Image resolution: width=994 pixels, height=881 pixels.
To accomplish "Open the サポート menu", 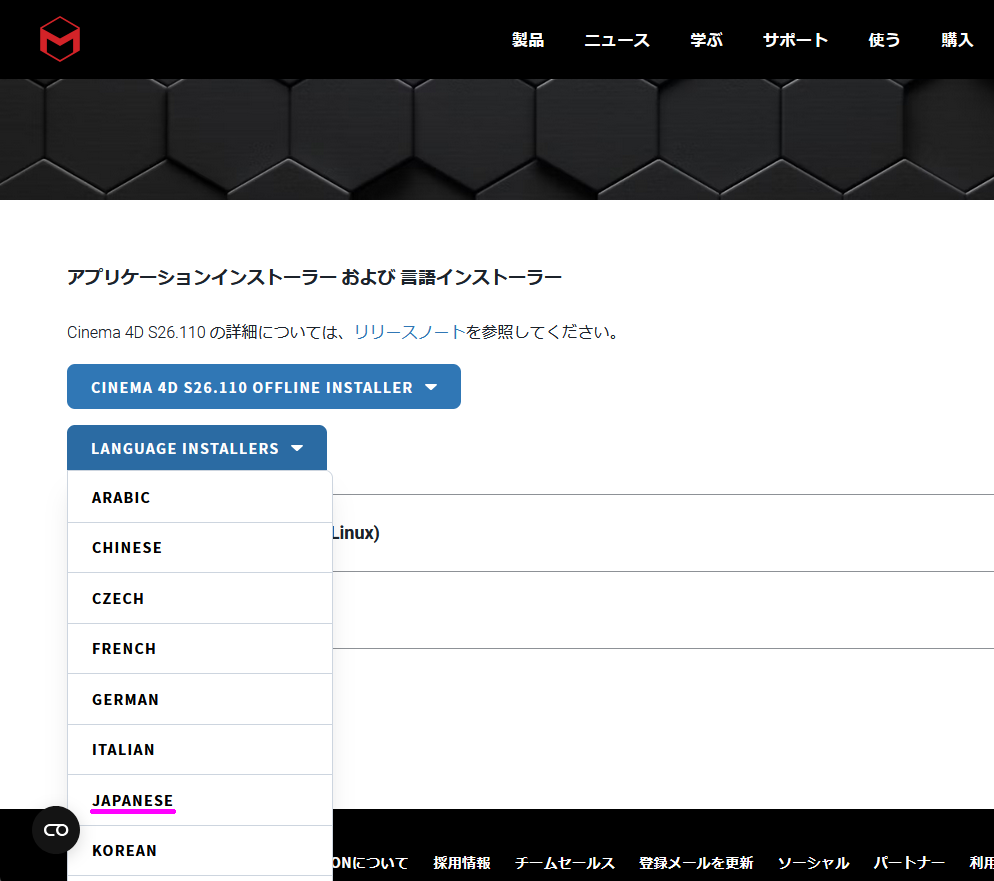I will (796, 40).
